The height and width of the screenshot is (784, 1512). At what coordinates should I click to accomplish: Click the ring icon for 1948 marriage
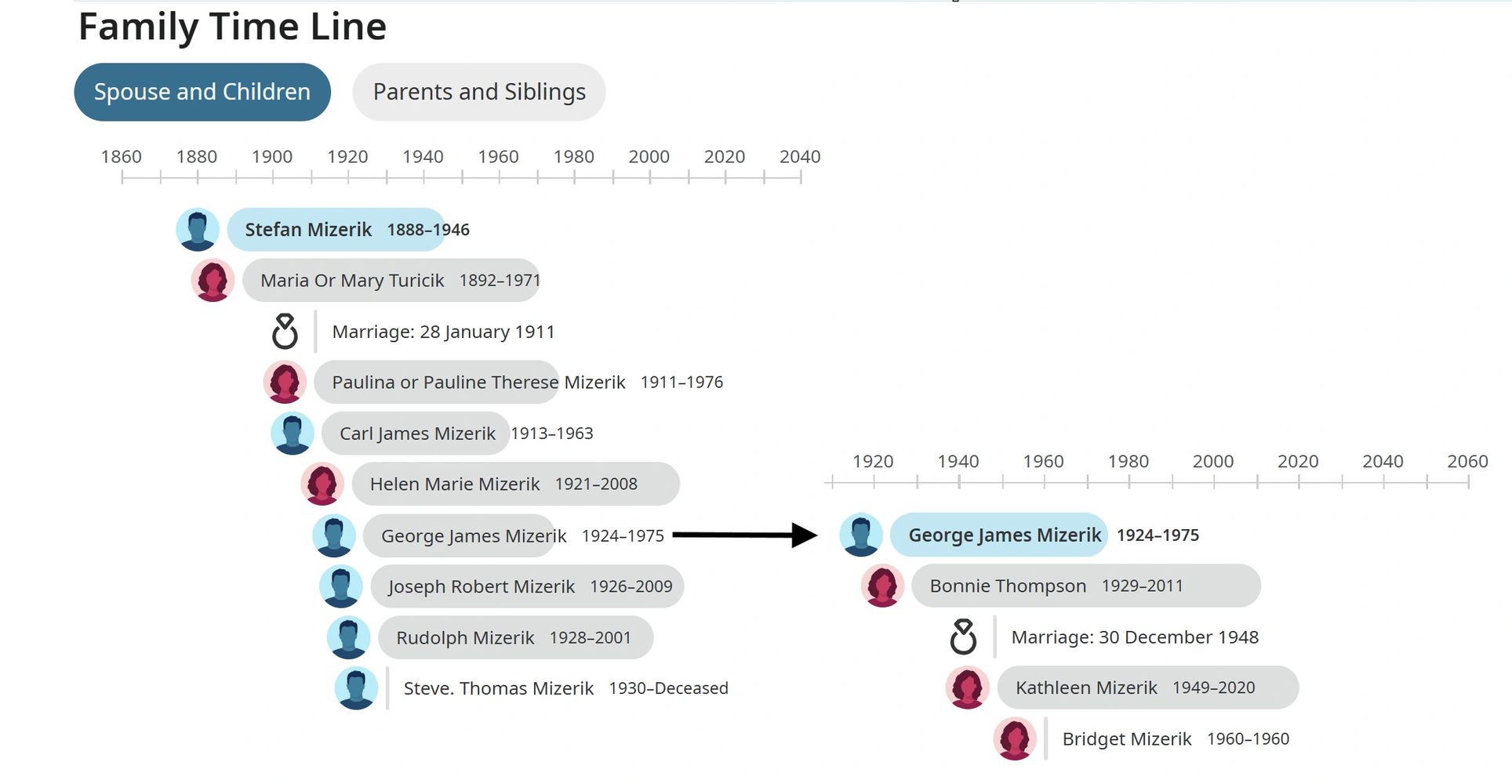point(963,637)
